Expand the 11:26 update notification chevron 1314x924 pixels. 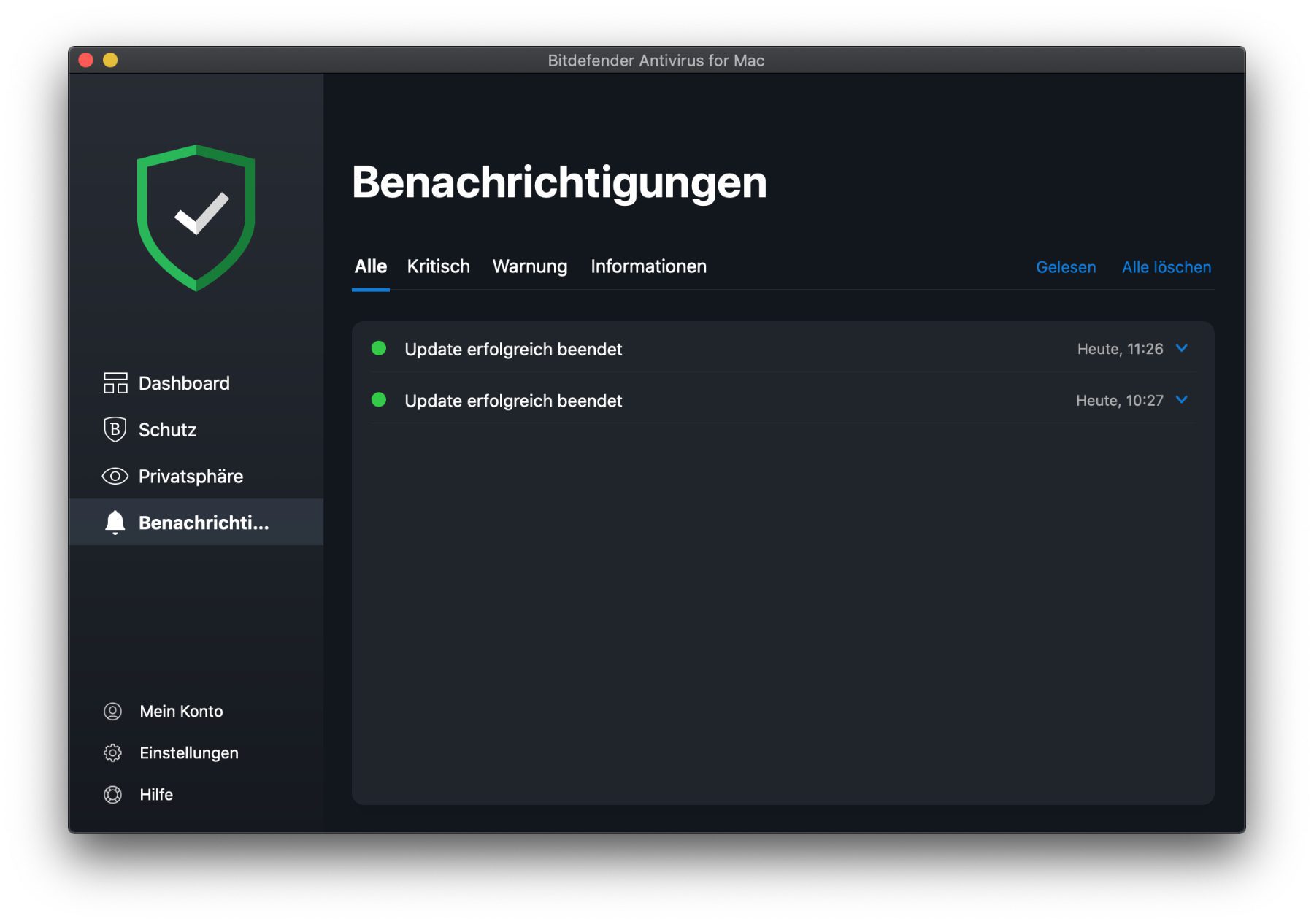point(1182,349)
